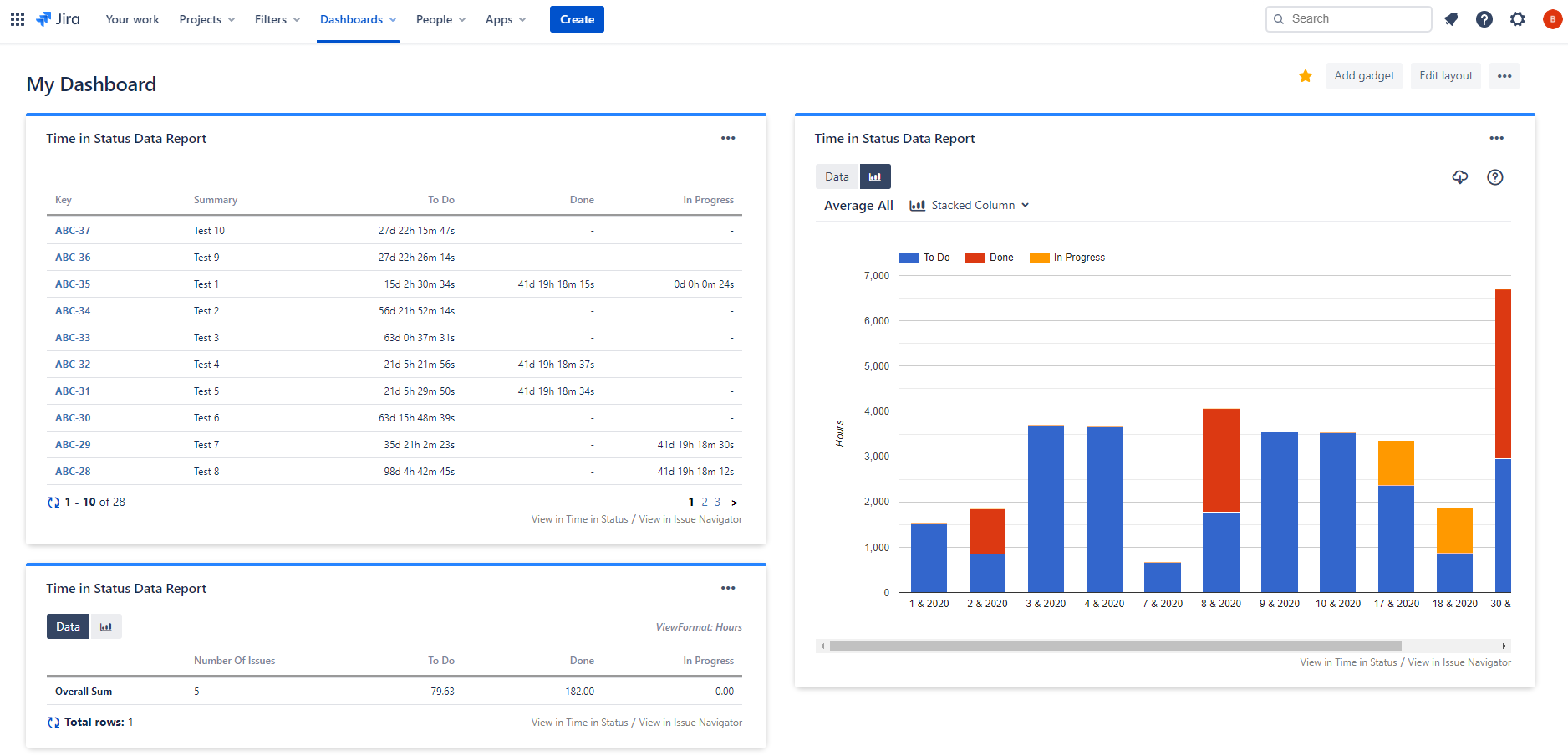
Task: Open the help question mark icon
Action: click(x=1484, y=19)
